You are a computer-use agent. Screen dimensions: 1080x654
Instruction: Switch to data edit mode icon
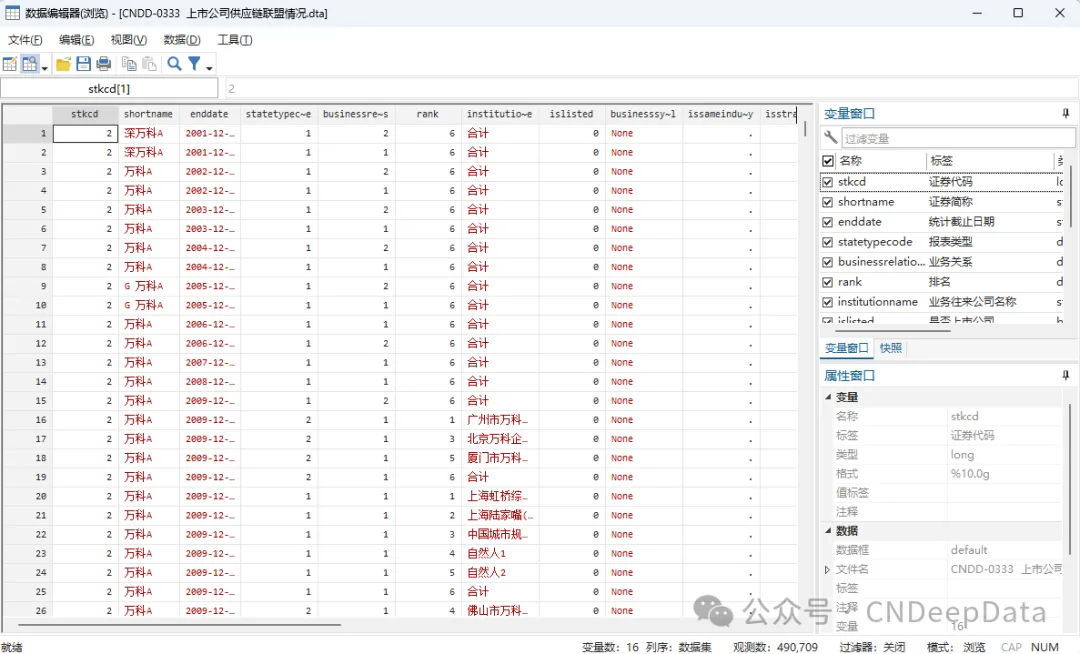[x=9, y=64]
